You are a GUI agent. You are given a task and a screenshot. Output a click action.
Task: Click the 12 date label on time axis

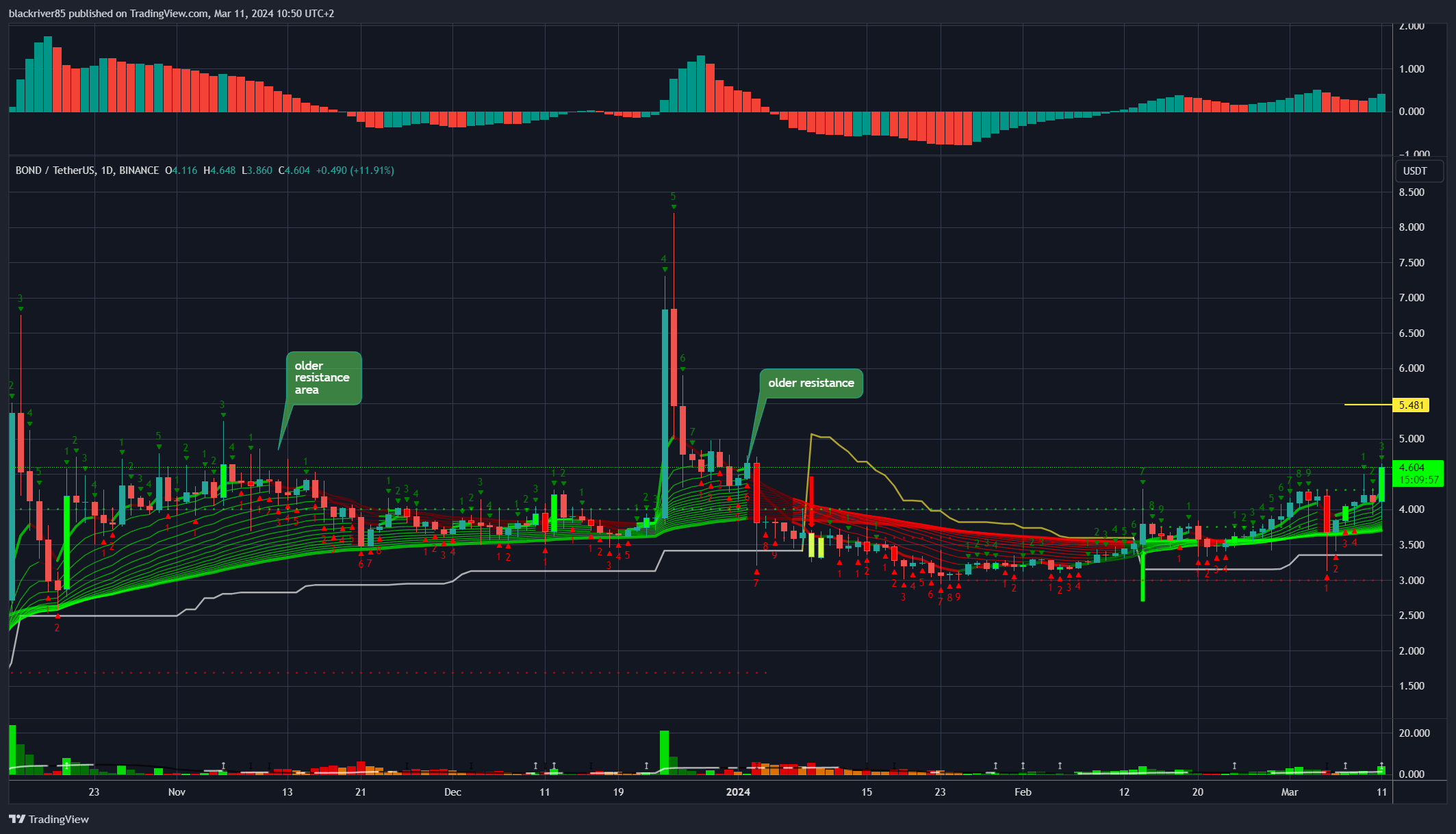tap(1124, 792)
